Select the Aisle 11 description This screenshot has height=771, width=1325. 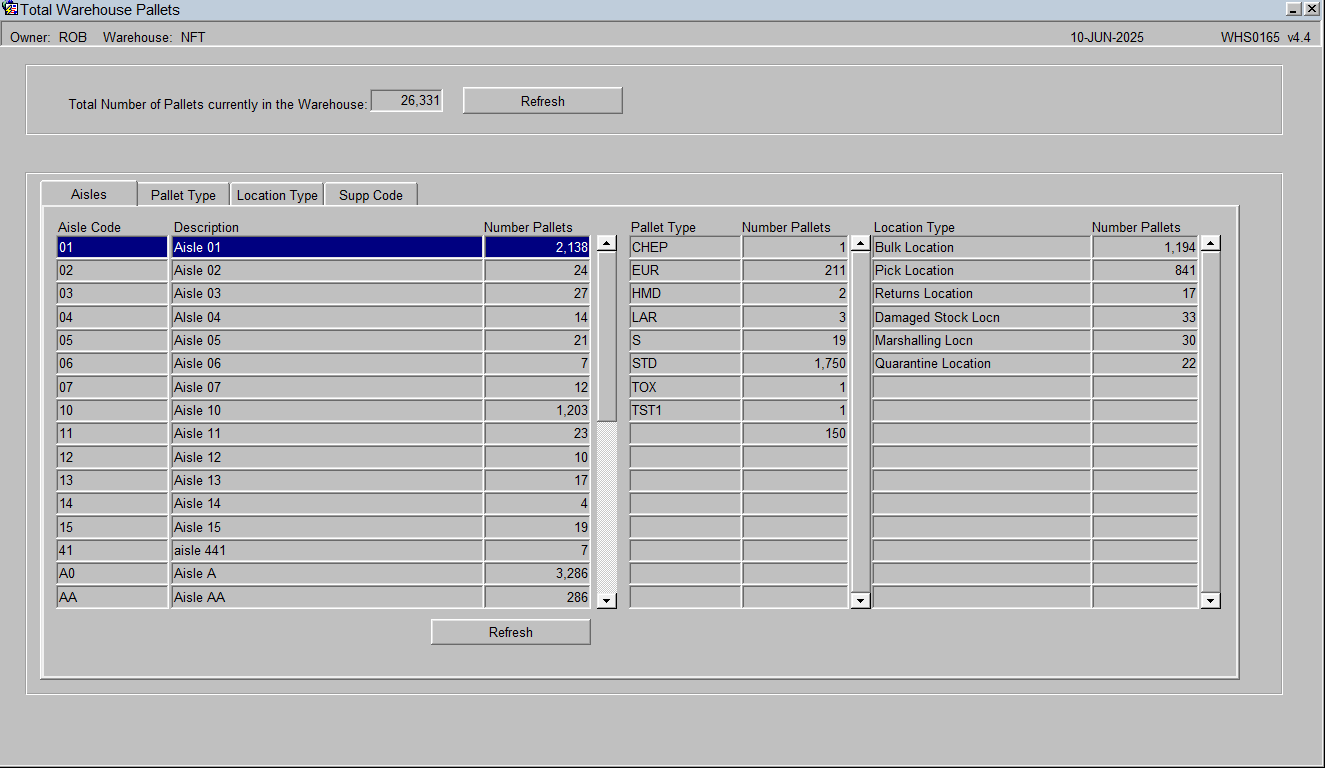point(327,433)
